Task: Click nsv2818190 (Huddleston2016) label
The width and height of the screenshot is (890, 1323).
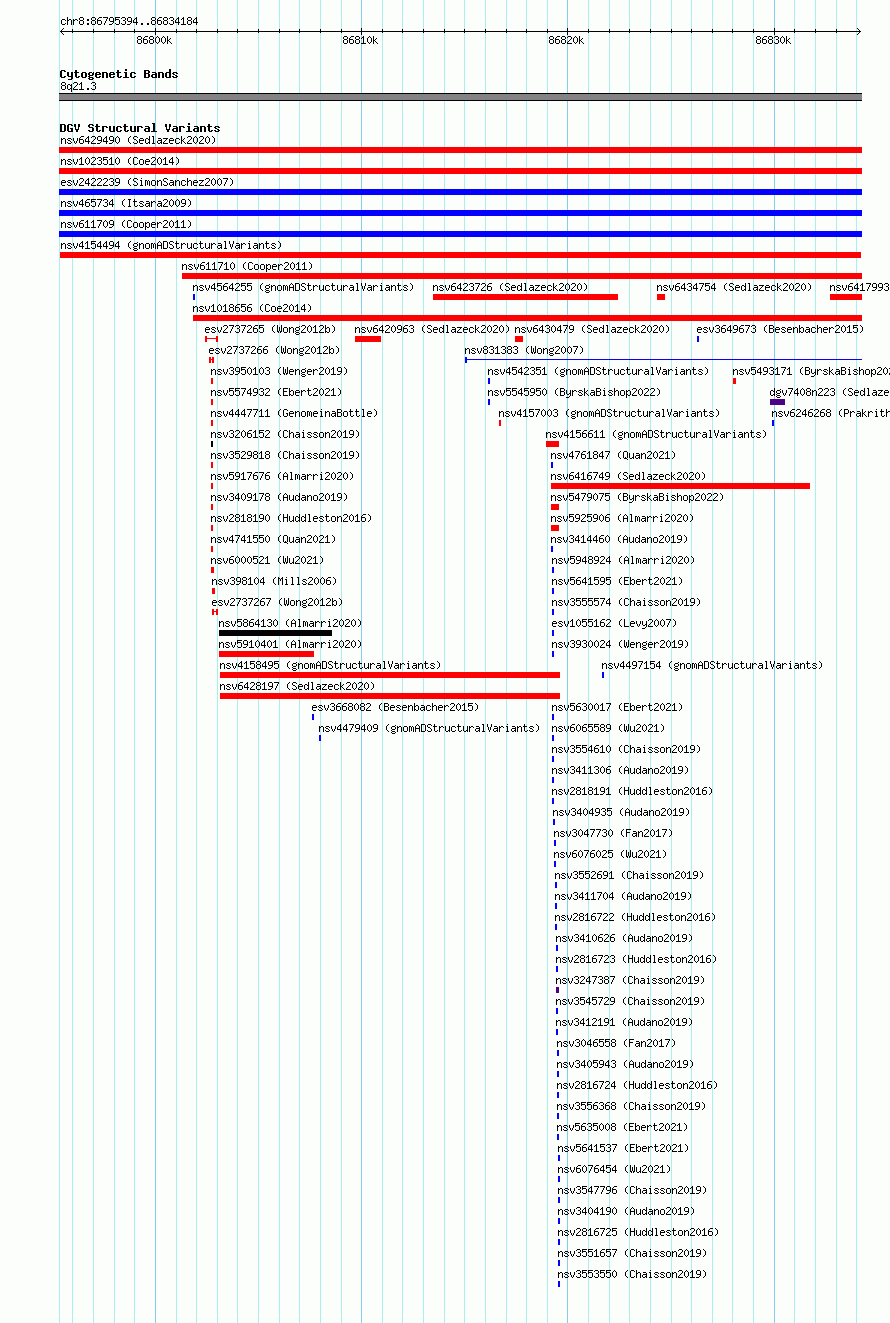Action: click(291, 519)
